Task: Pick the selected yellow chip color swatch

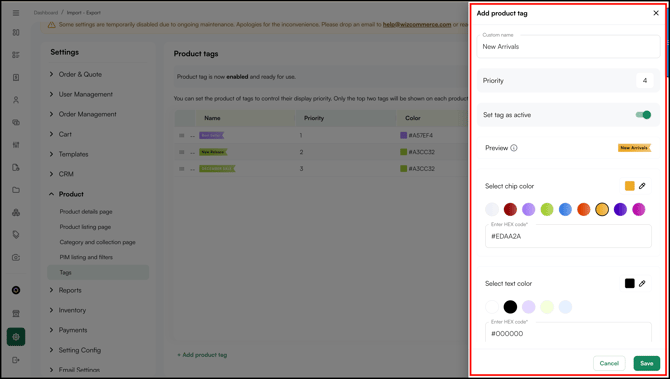Action: 602,209
